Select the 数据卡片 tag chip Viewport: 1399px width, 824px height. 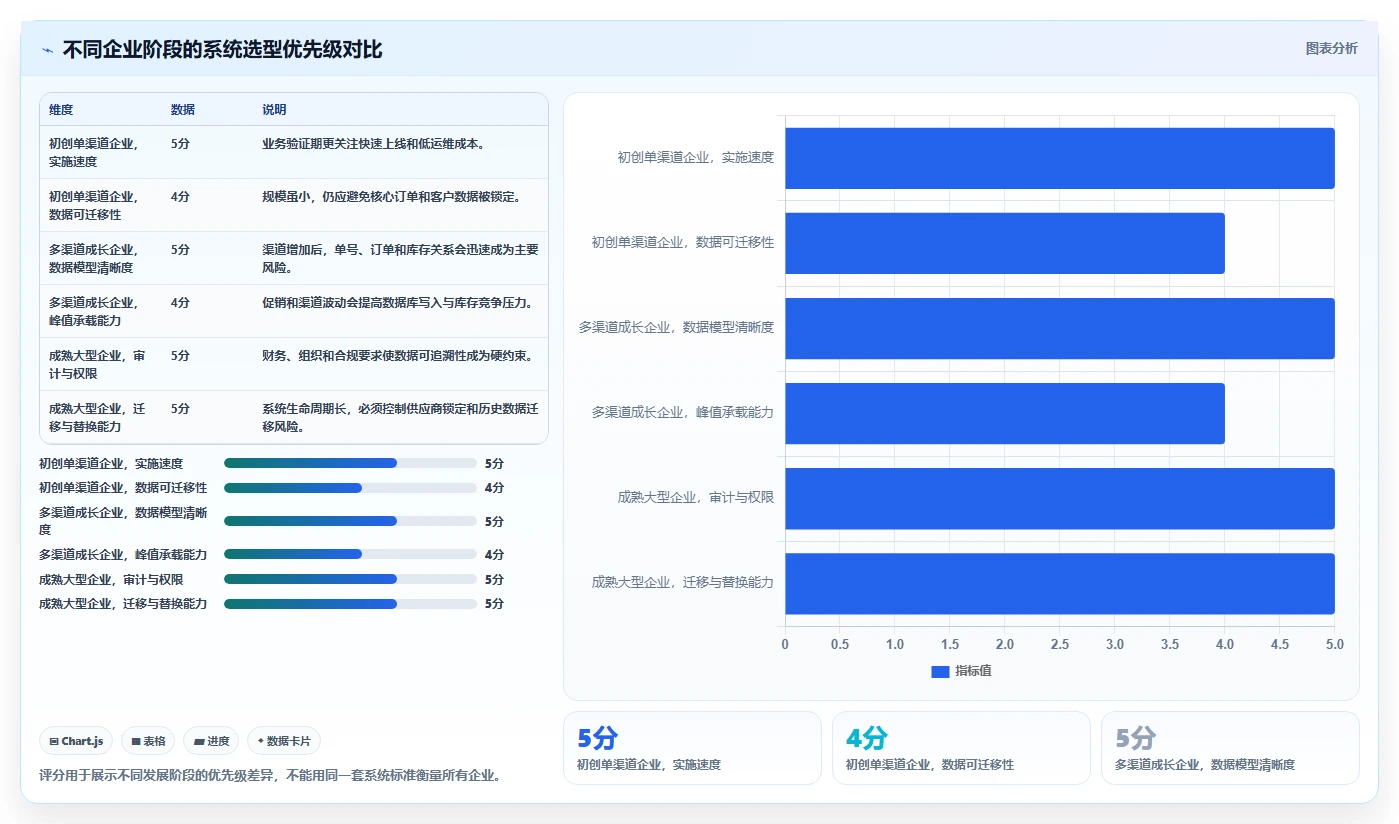tap(284, 741)
